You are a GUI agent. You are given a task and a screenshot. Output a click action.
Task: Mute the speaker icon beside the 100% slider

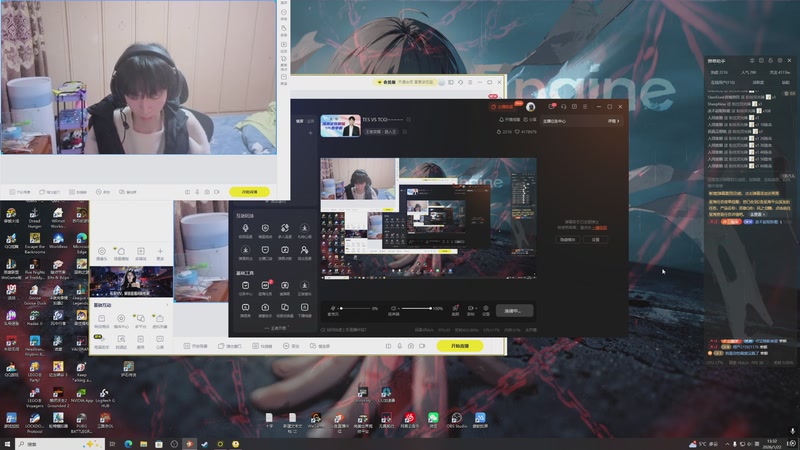click(x=392, y=309)
